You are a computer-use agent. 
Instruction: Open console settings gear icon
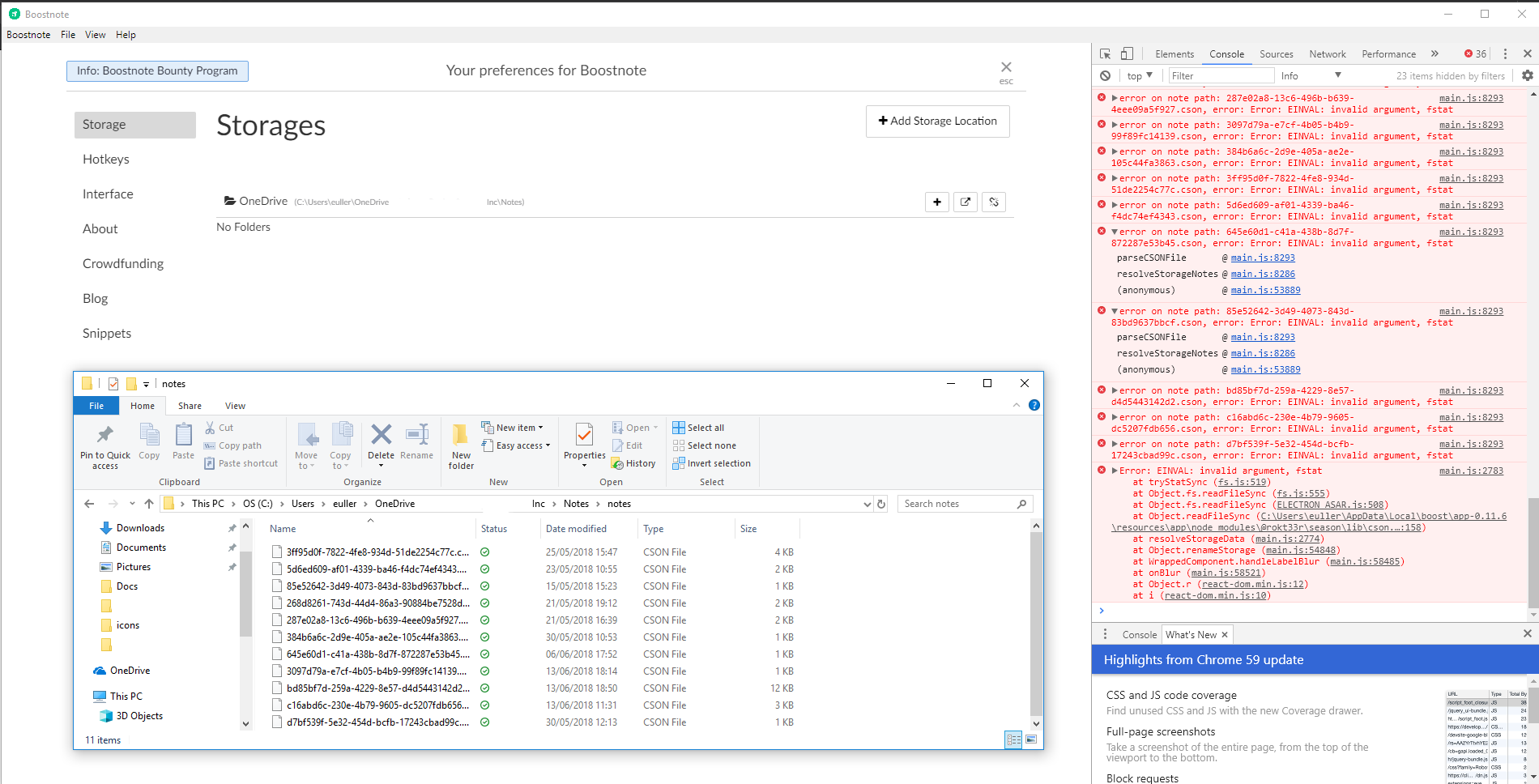click(x=1527, y=75)
